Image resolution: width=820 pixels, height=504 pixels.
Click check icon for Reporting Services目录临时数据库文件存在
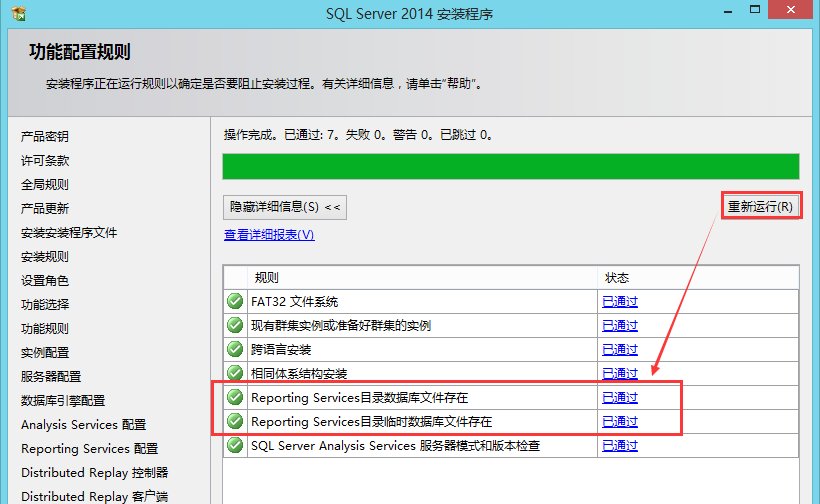[x=235, y=421]
